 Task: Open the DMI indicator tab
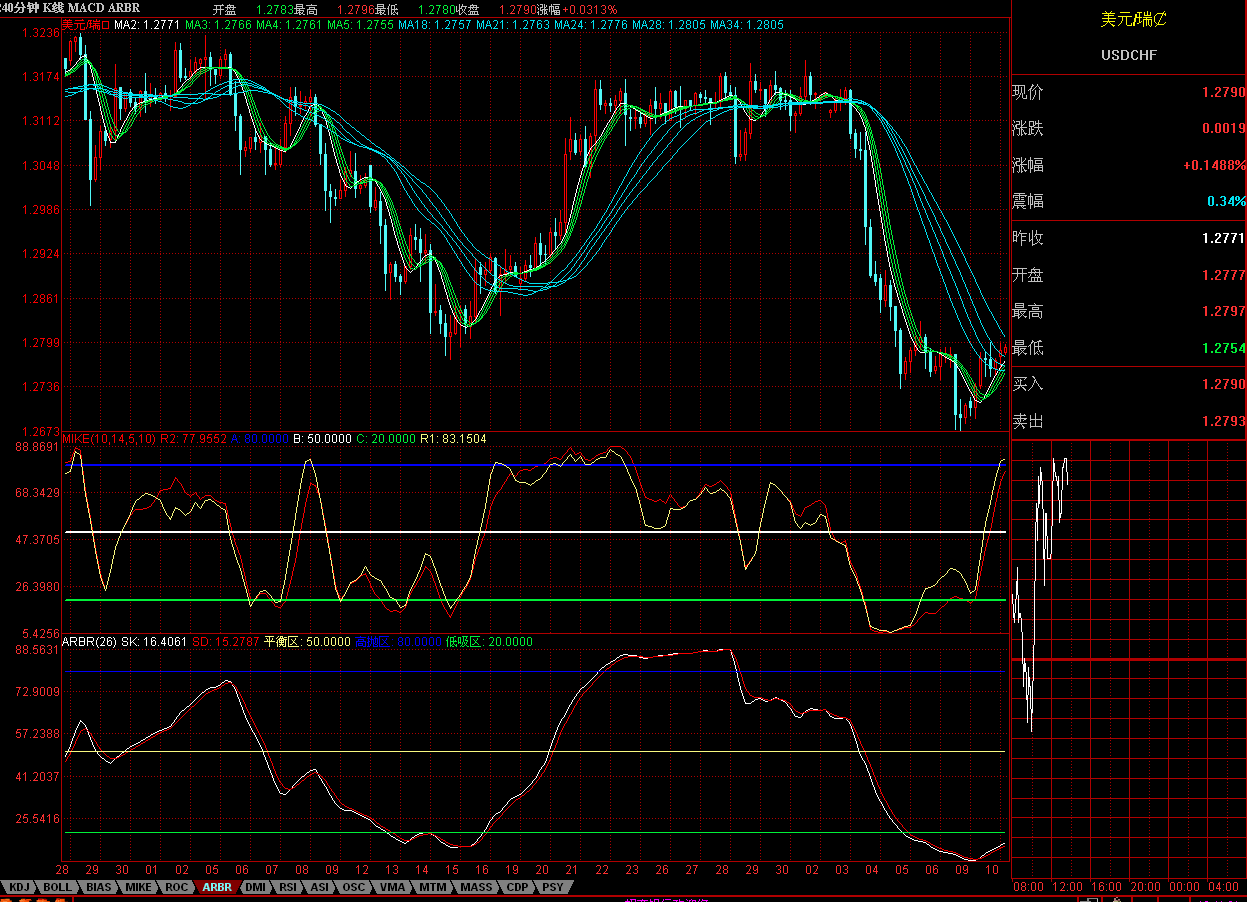coord(256,887)
